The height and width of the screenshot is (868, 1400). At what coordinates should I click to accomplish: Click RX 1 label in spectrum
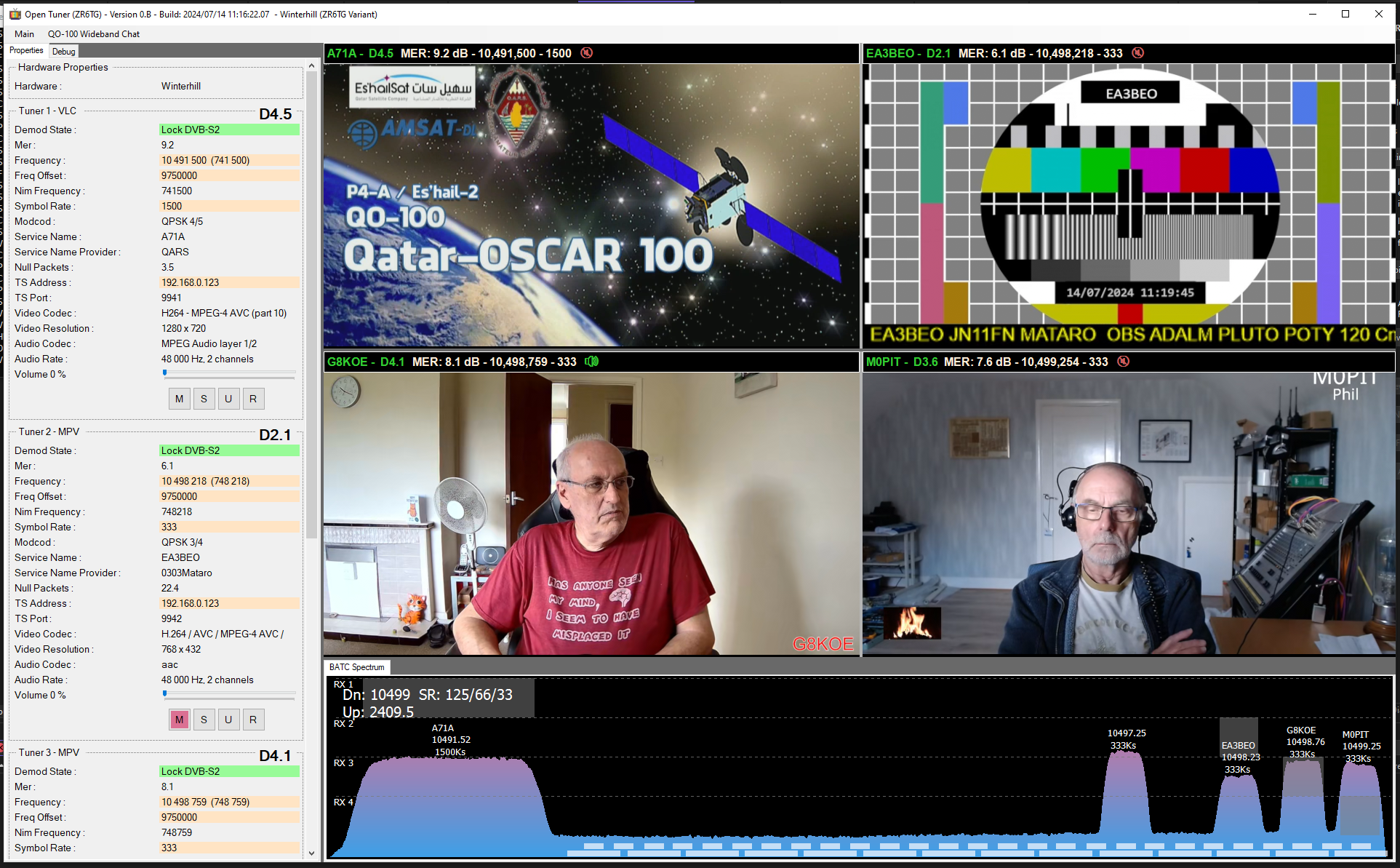(343, 684)
